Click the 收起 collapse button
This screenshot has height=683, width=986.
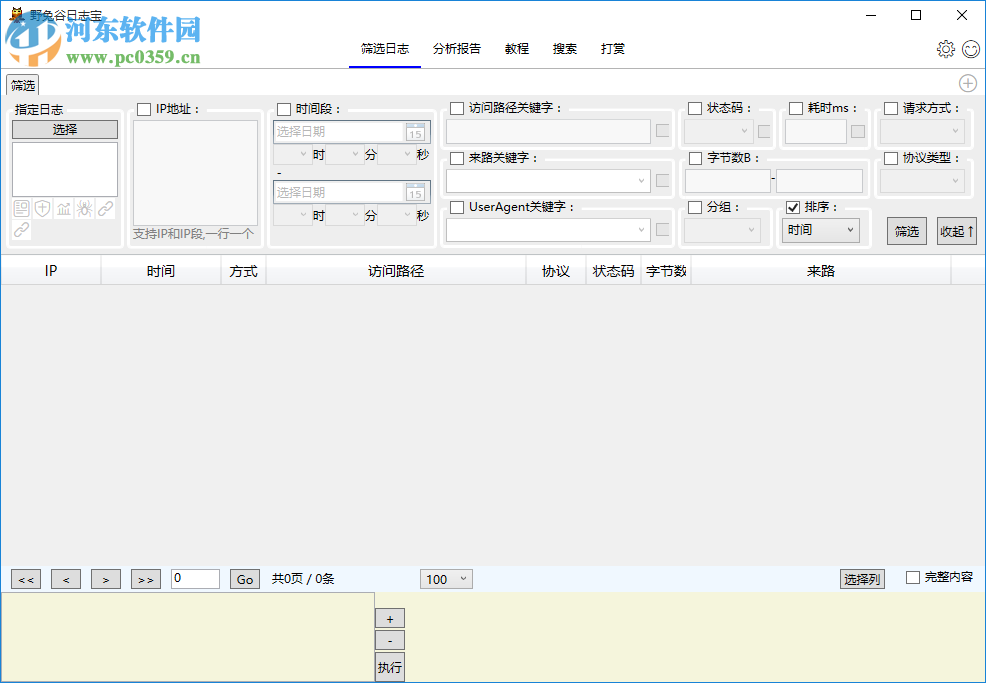956,230
